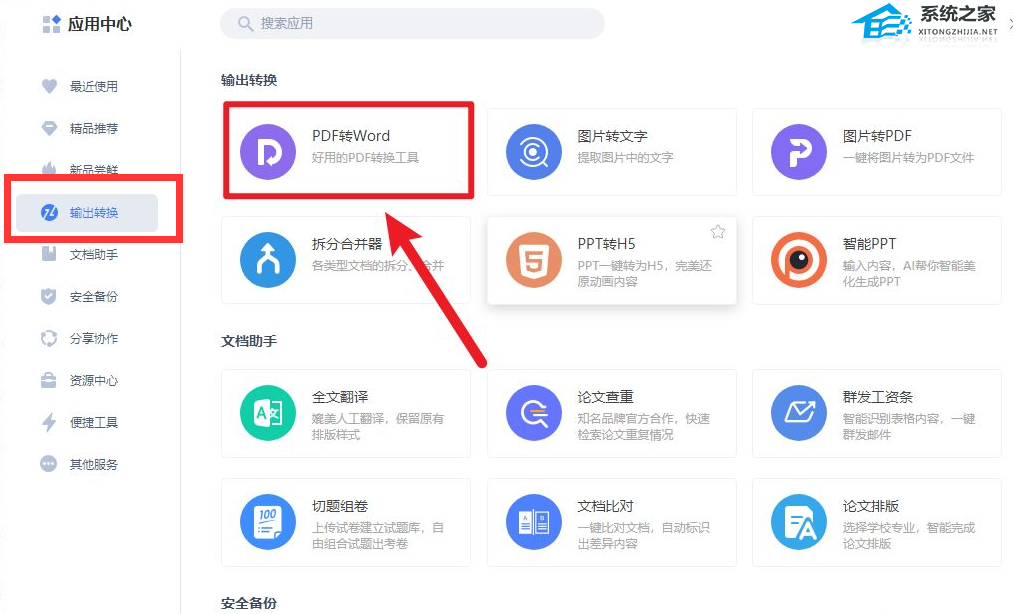Viewport: 1013px width, 614px height.
Task: Click the 智能PPT icon
Action: 799,260
